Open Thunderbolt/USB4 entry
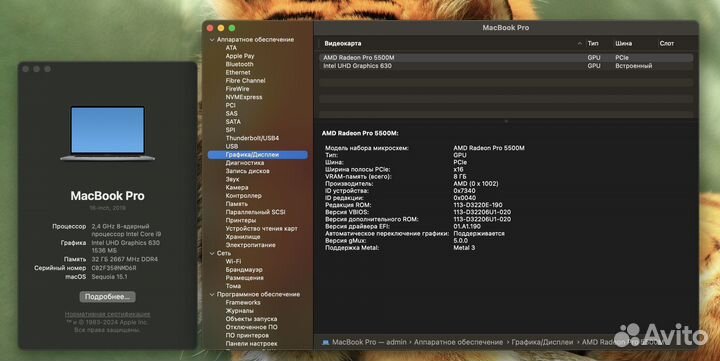This screenshot has height=361, width=720. [252, 138]
